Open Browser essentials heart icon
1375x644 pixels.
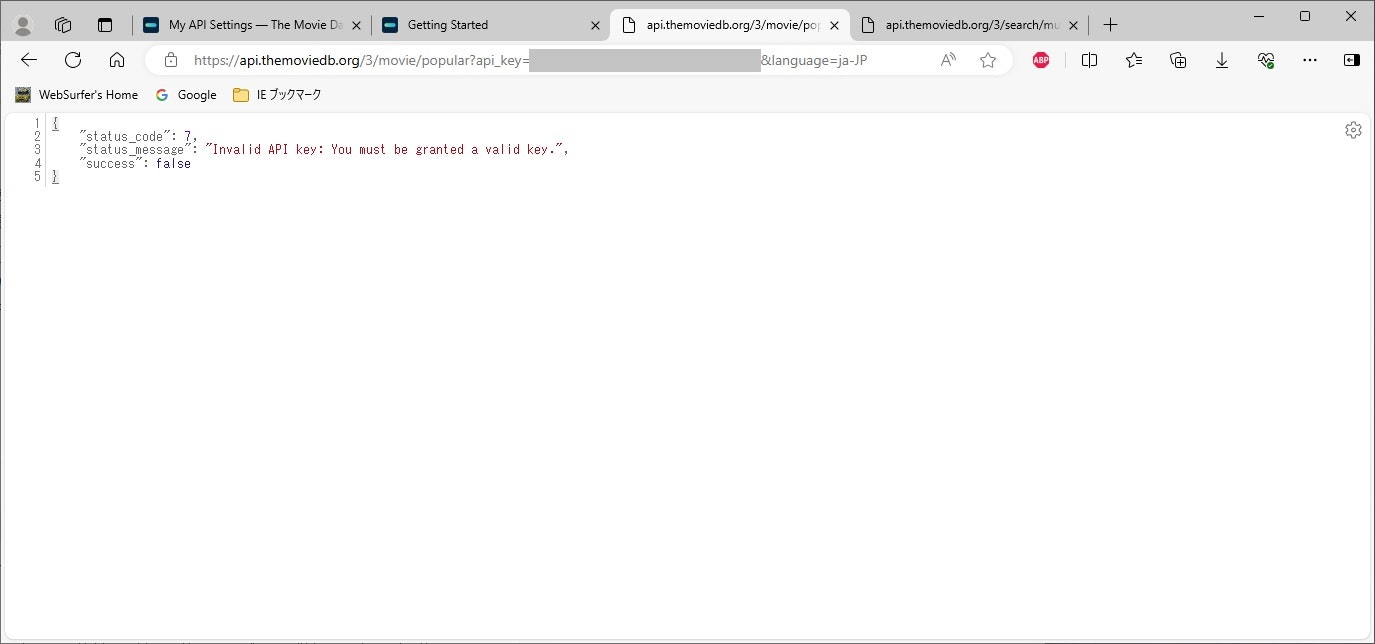(1266, 60)
